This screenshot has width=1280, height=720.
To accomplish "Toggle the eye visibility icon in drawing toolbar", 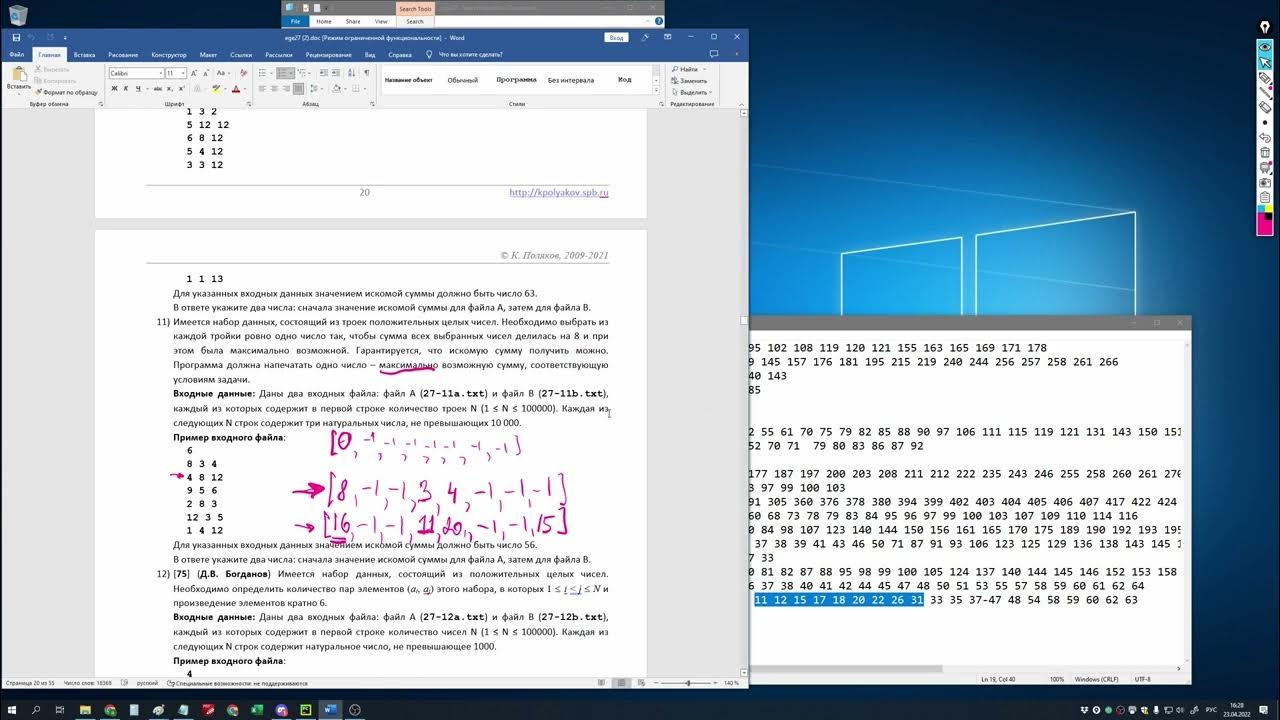I will [1265, 47].
